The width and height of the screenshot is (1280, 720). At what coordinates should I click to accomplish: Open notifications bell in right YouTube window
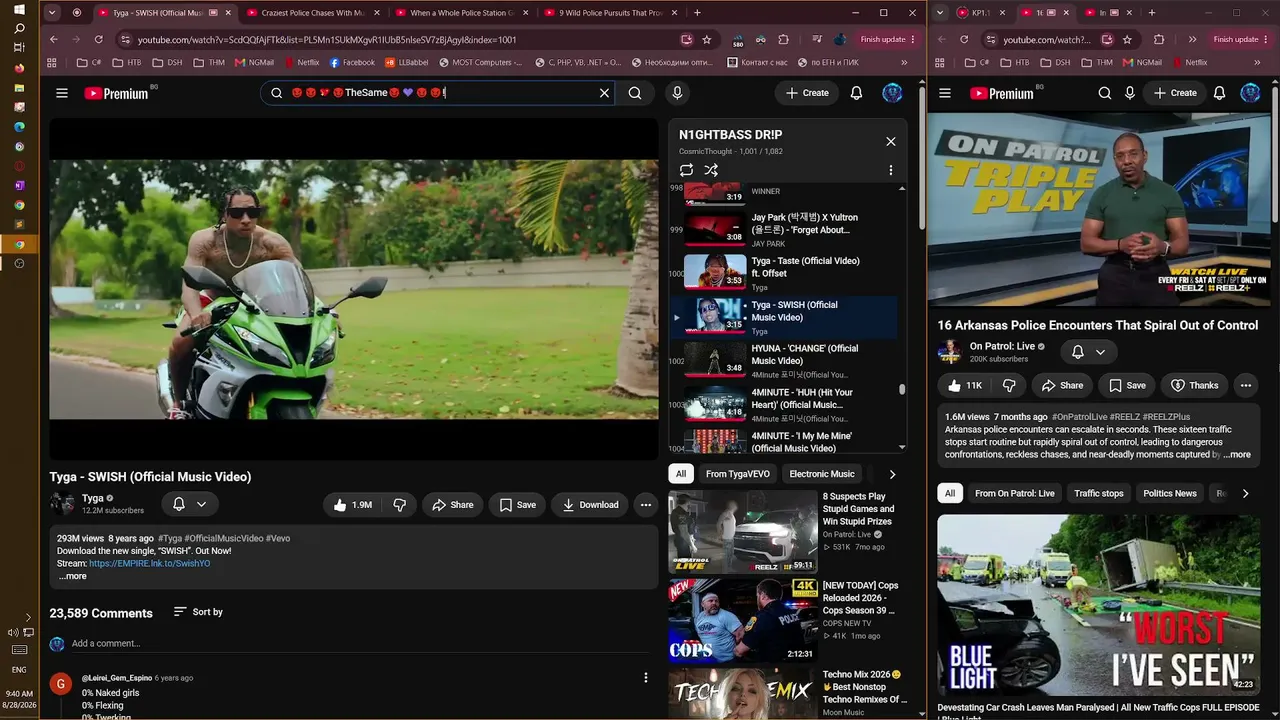click(x=1219, y=93)
